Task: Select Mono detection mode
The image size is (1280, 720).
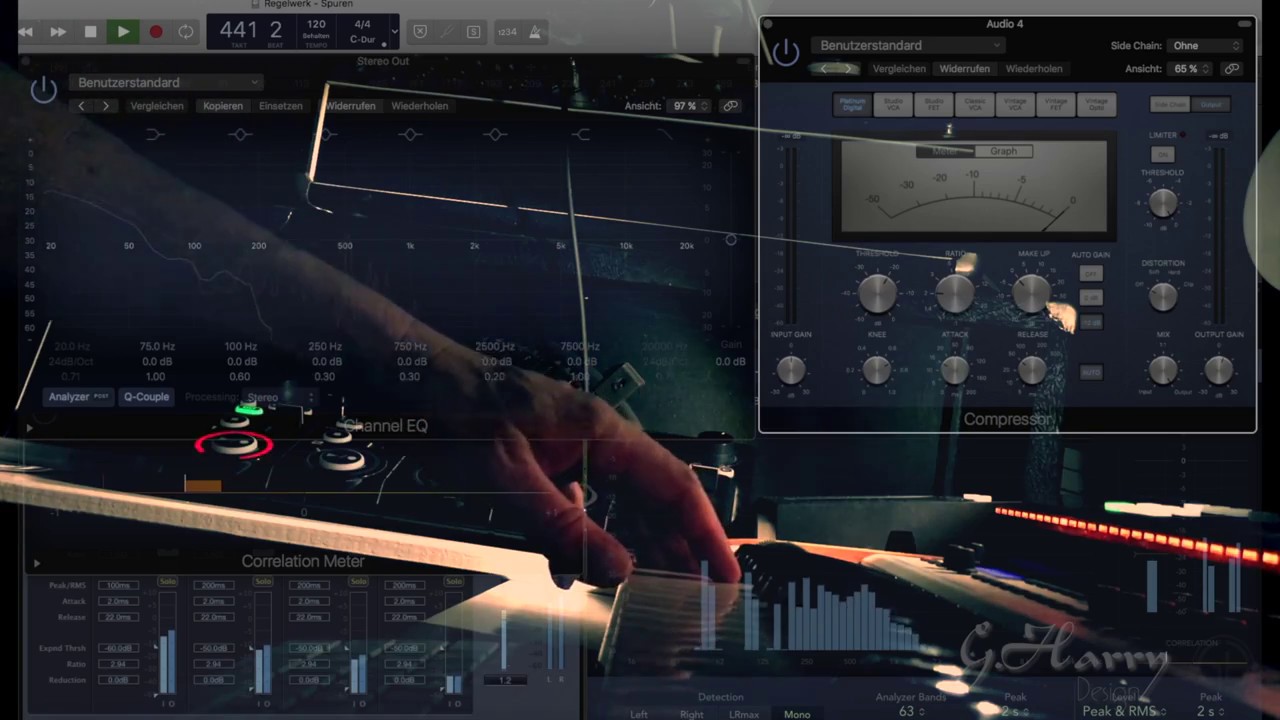Action: (x=797, y=714)
